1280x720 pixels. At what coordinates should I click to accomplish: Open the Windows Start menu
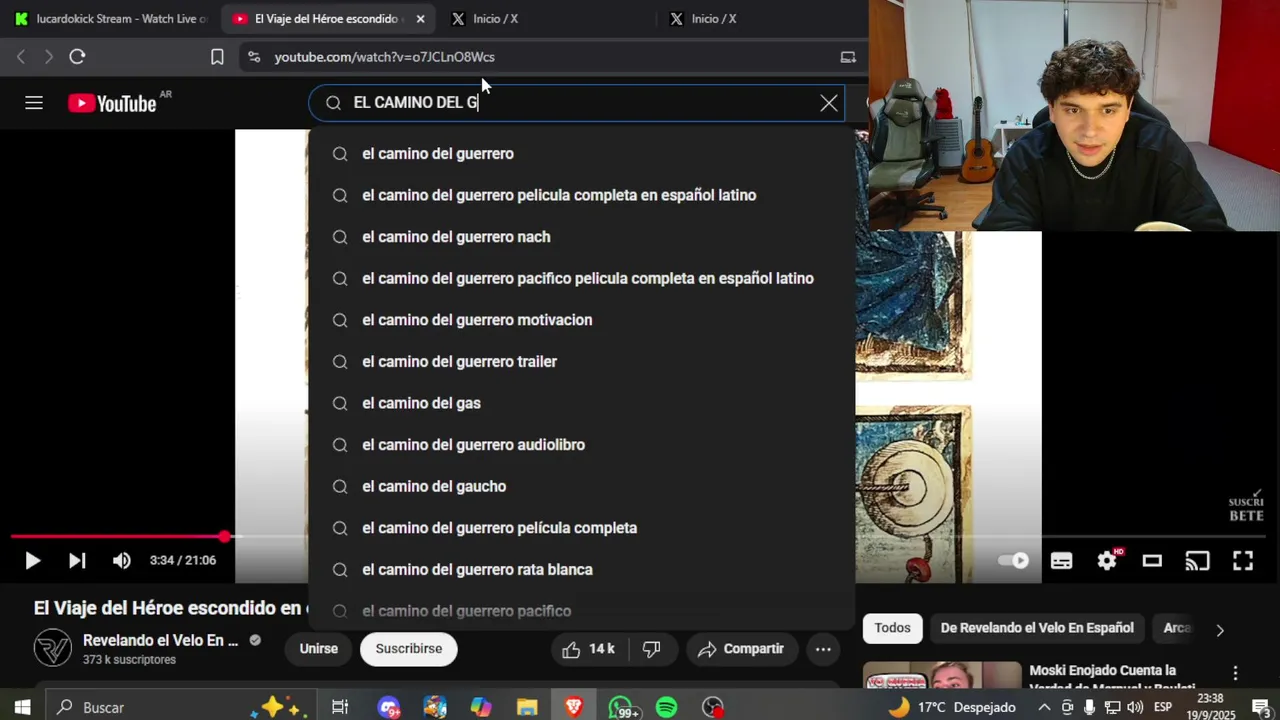point(22,707)
